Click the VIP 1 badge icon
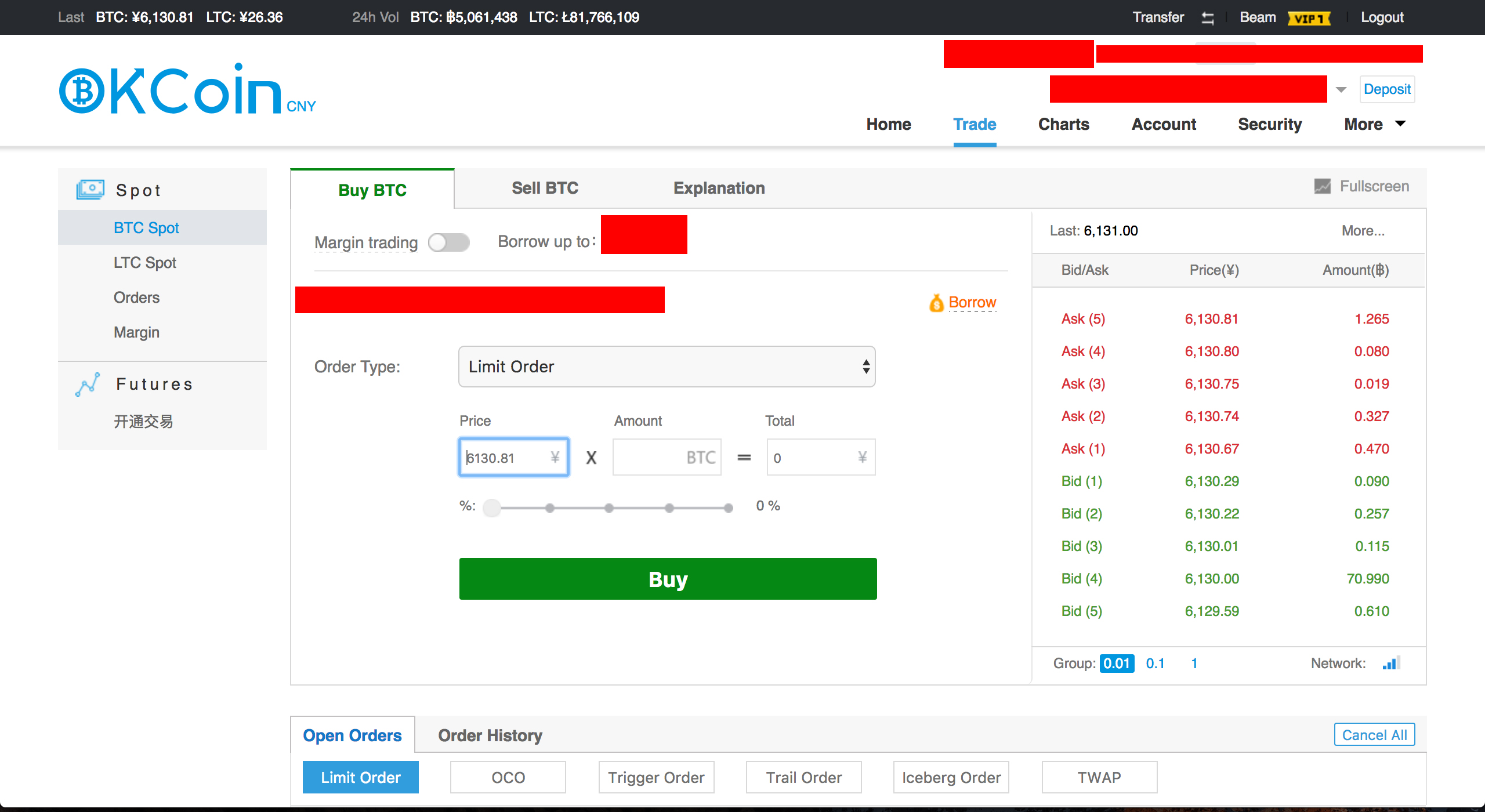This screenshot has height=812, width=1485. 1309,19
